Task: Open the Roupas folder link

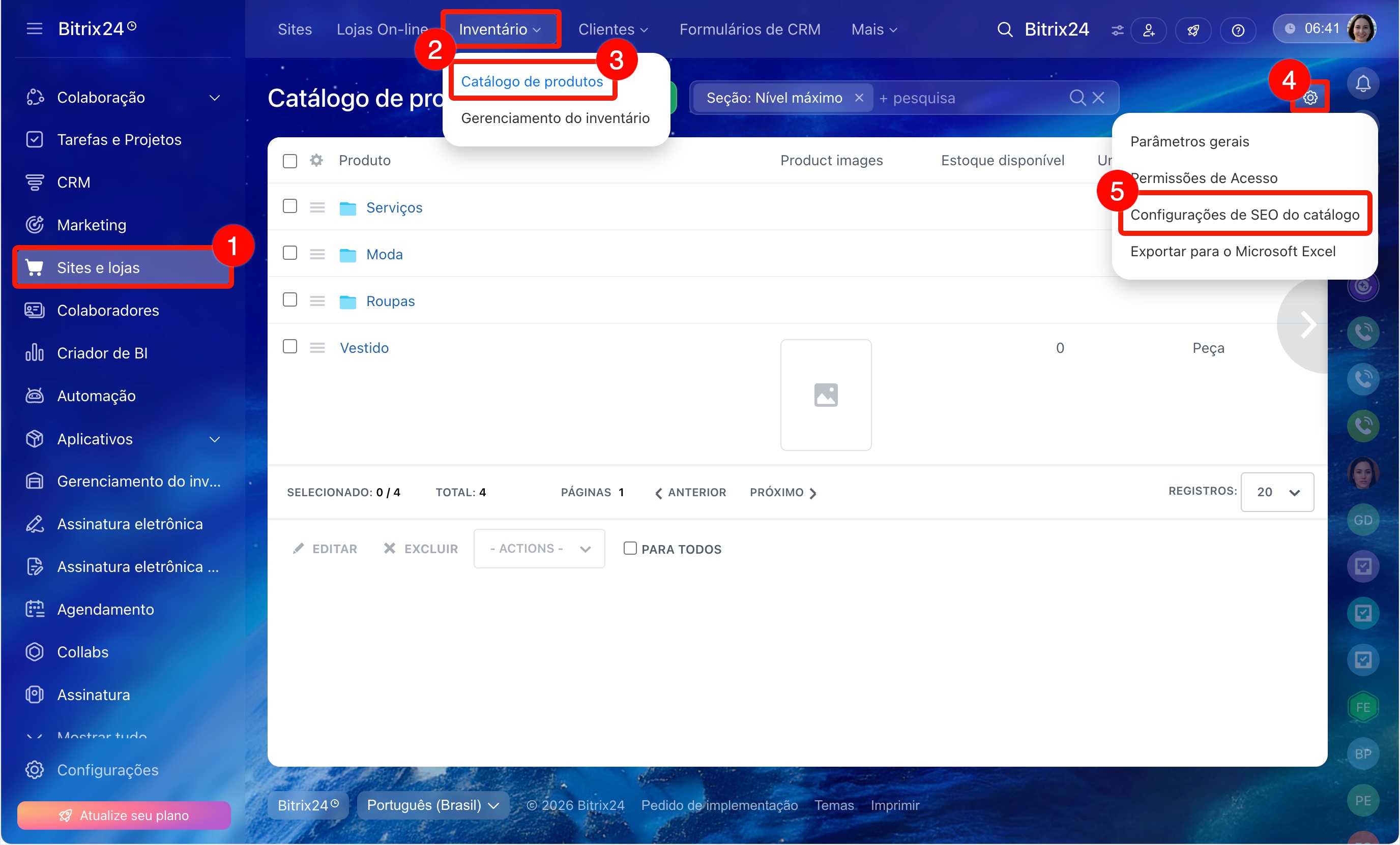Action: tap(390, 301)
